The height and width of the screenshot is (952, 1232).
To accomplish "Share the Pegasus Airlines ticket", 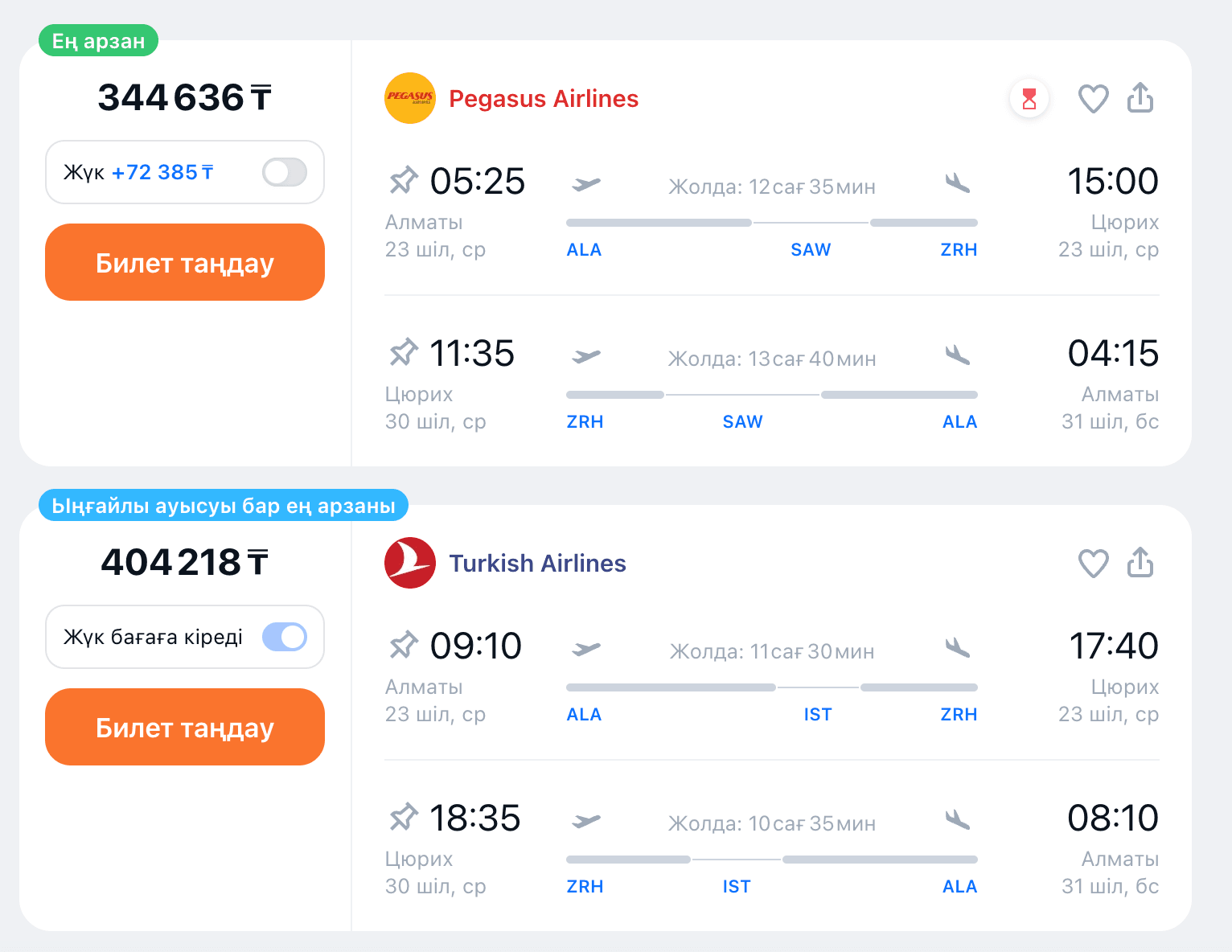I will [1140, 98].
